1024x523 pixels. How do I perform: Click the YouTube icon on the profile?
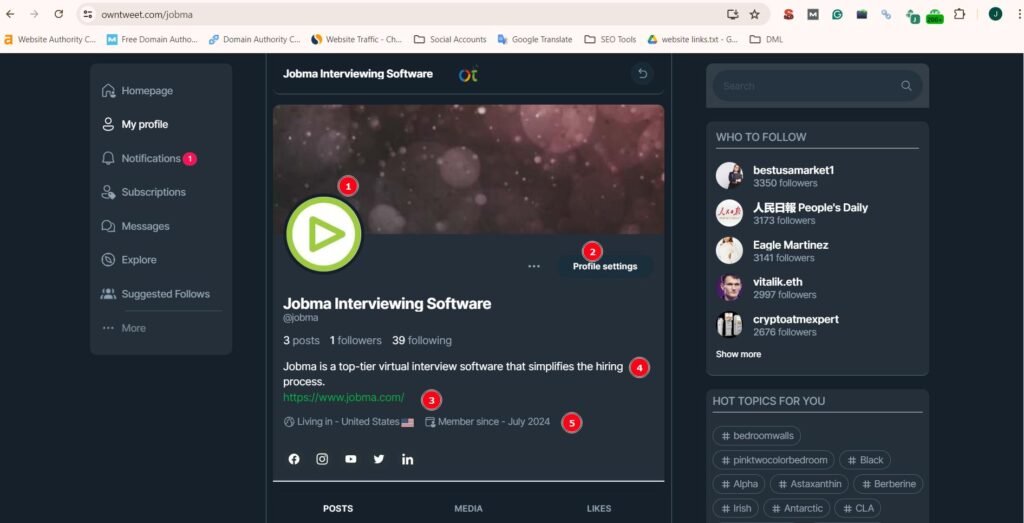coord(351,459)
